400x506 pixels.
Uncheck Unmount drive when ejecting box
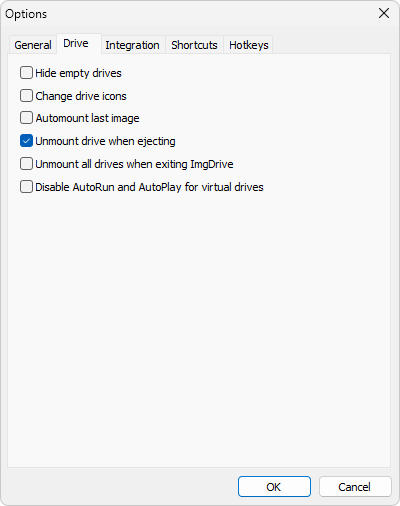(x=26, y=141)
